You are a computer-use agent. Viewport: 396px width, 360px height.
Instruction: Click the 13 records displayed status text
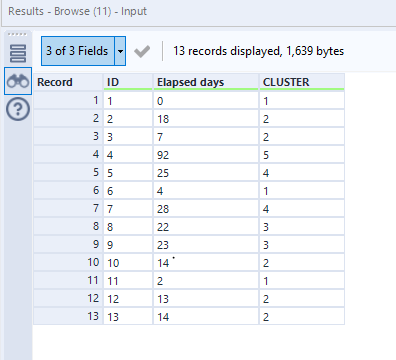point(259,51)
